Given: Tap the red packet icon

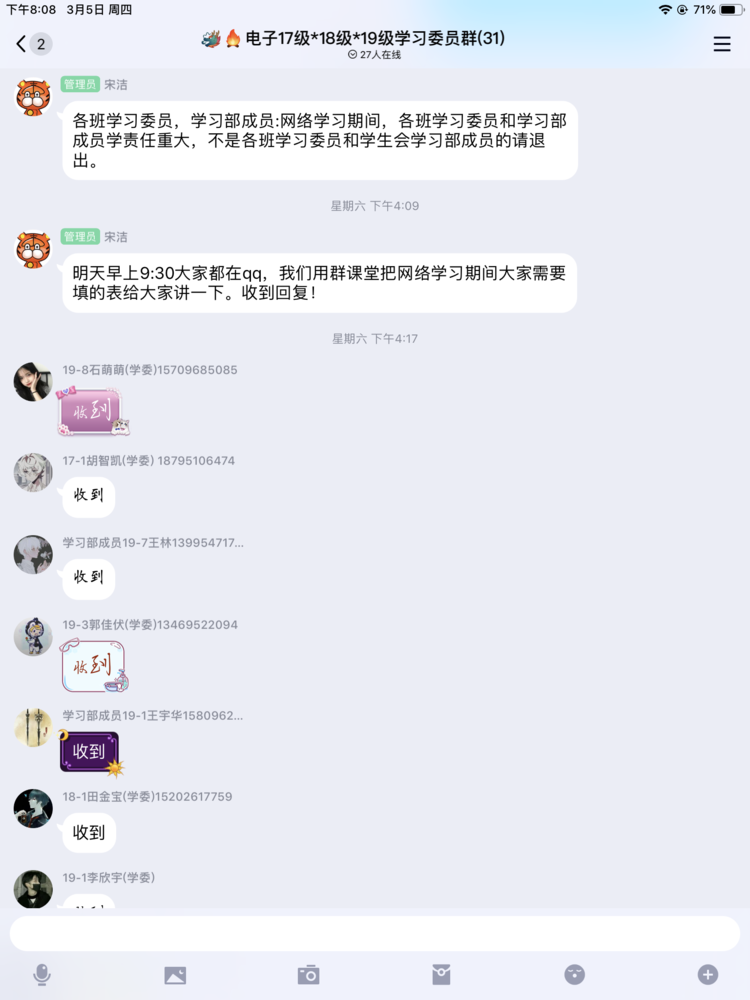Looking at the screenshot, I should pos(441,974).
